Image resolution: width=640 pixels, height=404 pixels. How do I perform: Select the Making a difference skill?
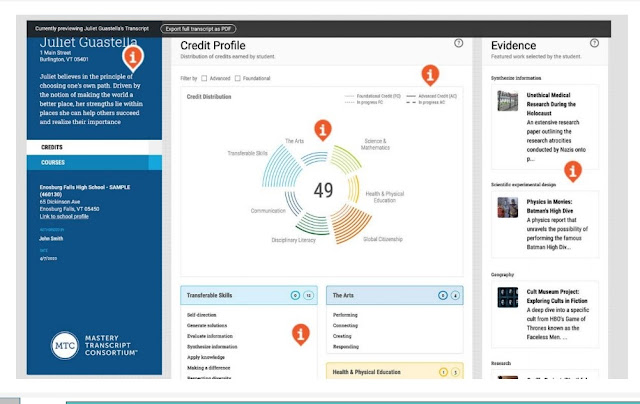coord(209,368)
